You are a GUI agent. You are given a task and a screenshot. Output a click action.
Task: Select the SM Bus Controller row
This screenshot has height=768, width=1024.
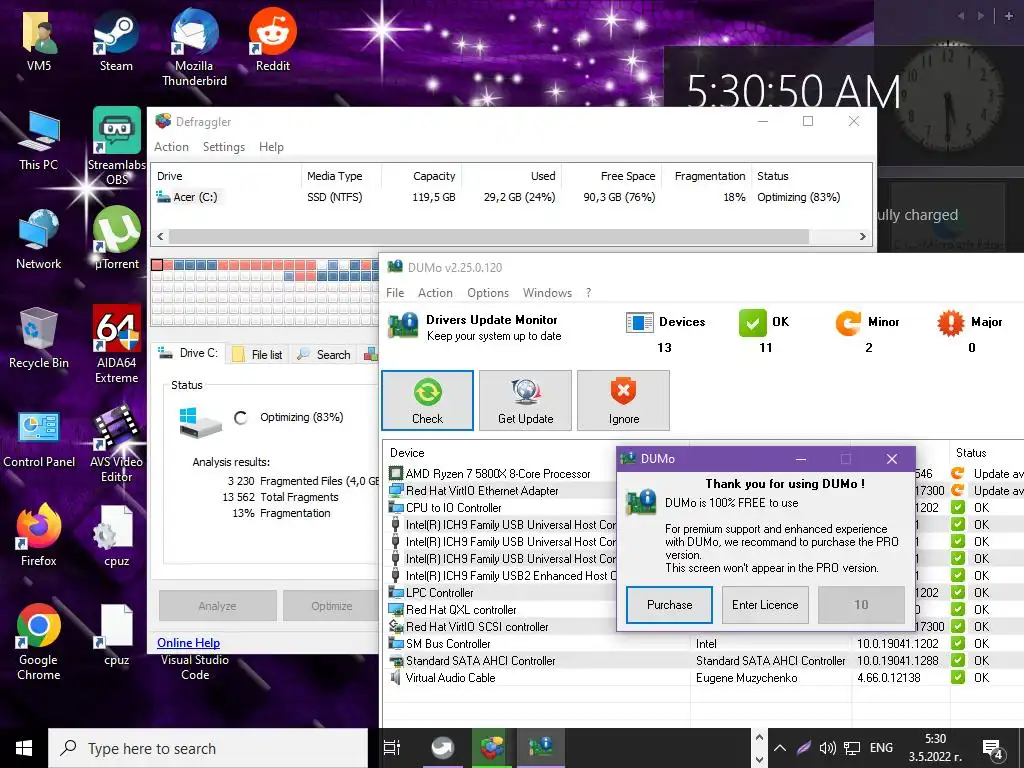(705, 643)
